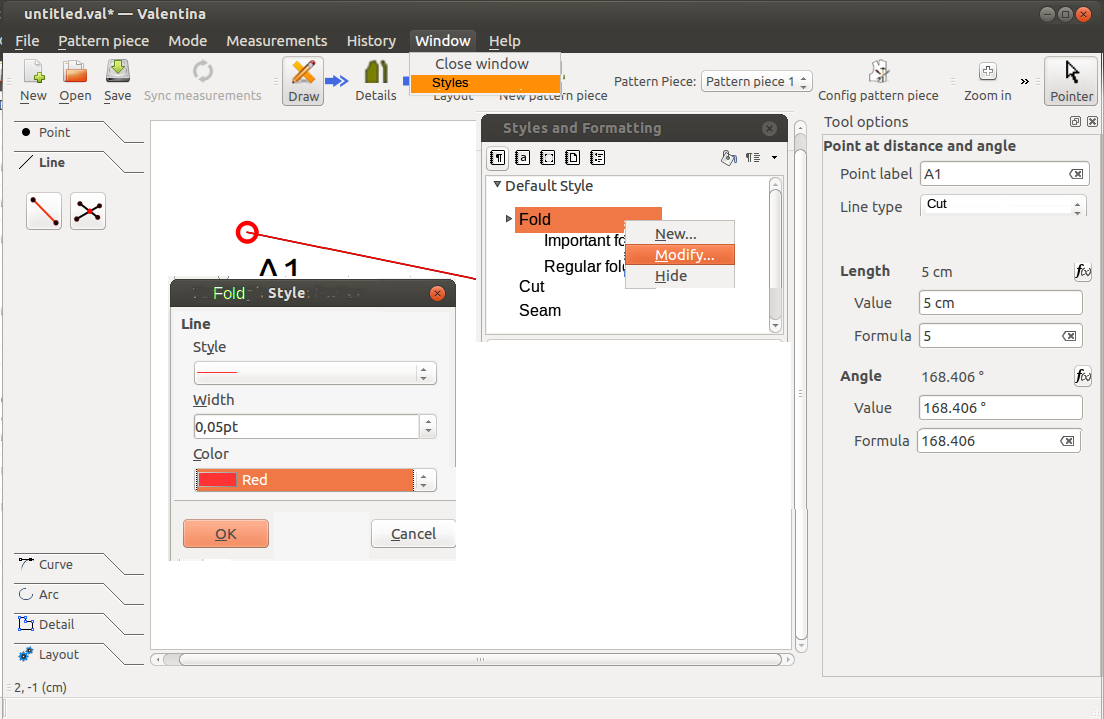
Task: Close the Styles and Formatting panel
Action: [x=770, y=128]
